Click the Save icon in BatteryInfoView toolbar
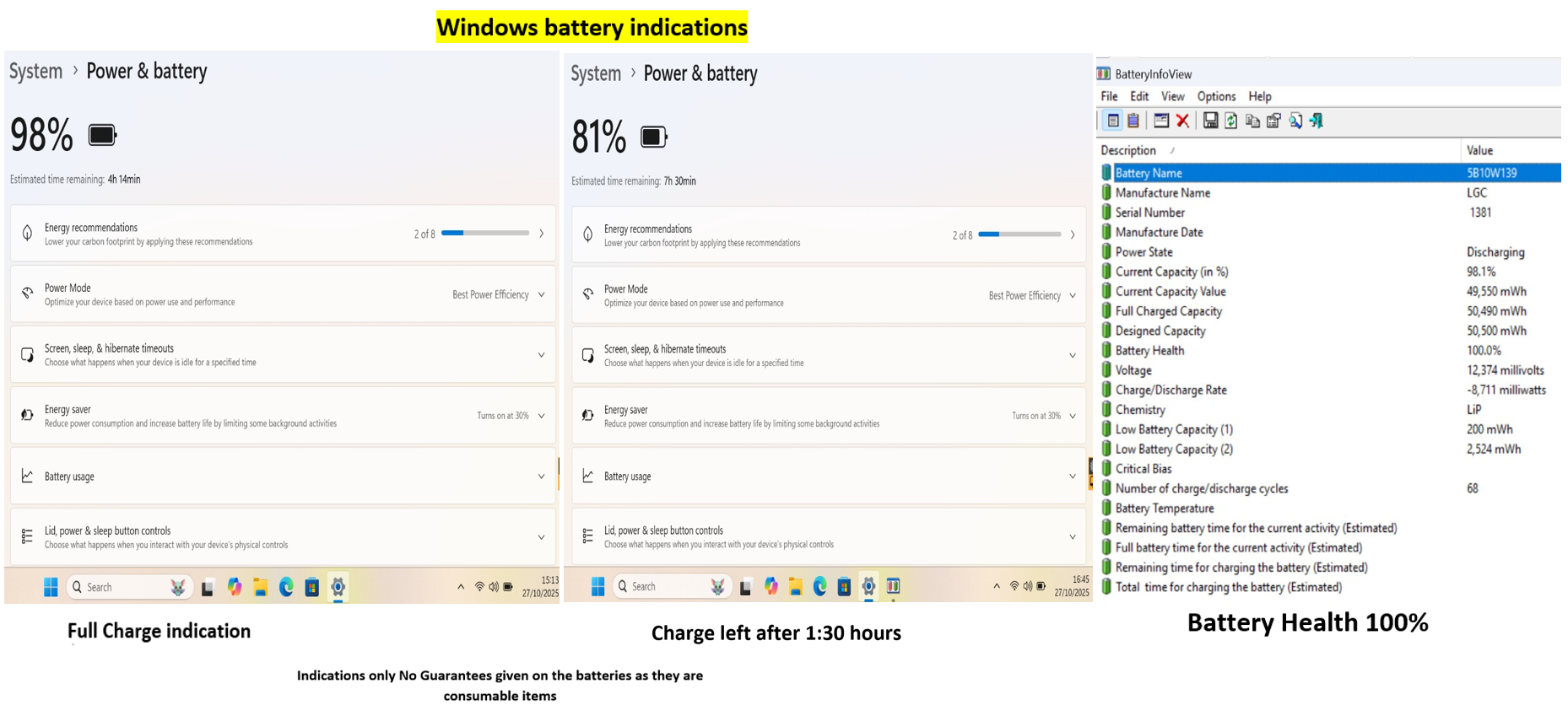The image size is (1568, 716). click(1210, 121)
